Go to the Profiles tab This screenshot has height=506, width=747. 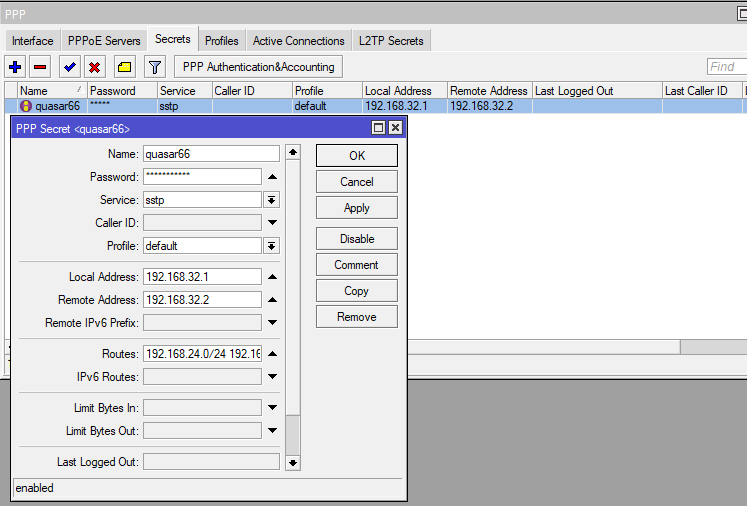[222, 41]
